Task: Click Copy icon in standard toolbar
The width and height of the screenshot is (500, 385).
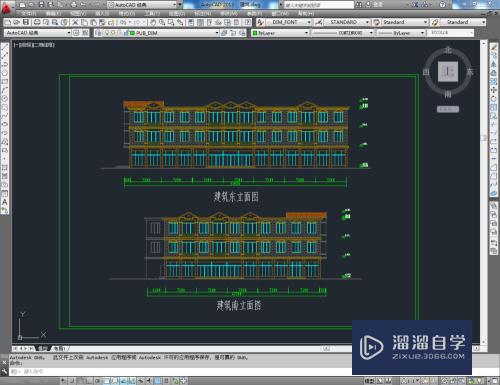Action: click(x=84, y=22)
